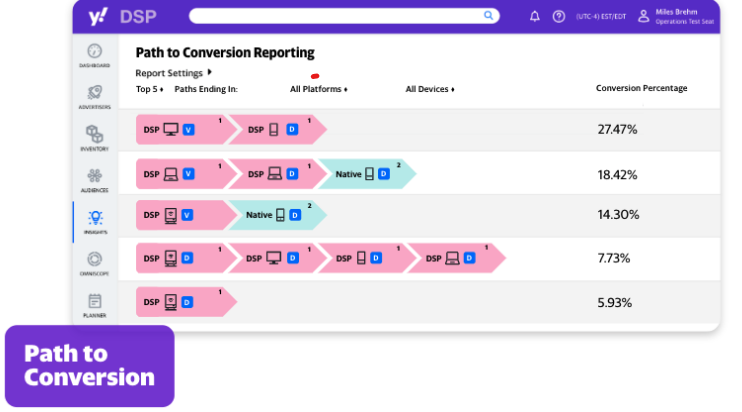Viewport: 742px width, 412px height.
Task: Click the user profile icon
Action: pos(644,17)
